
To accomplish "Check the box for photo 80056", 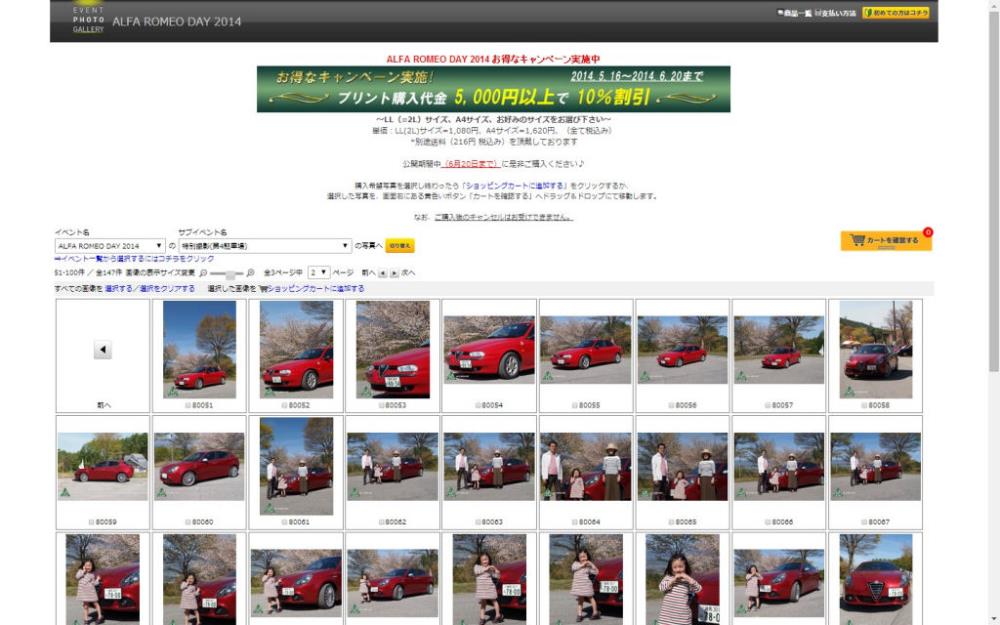I will click(672, 406).
